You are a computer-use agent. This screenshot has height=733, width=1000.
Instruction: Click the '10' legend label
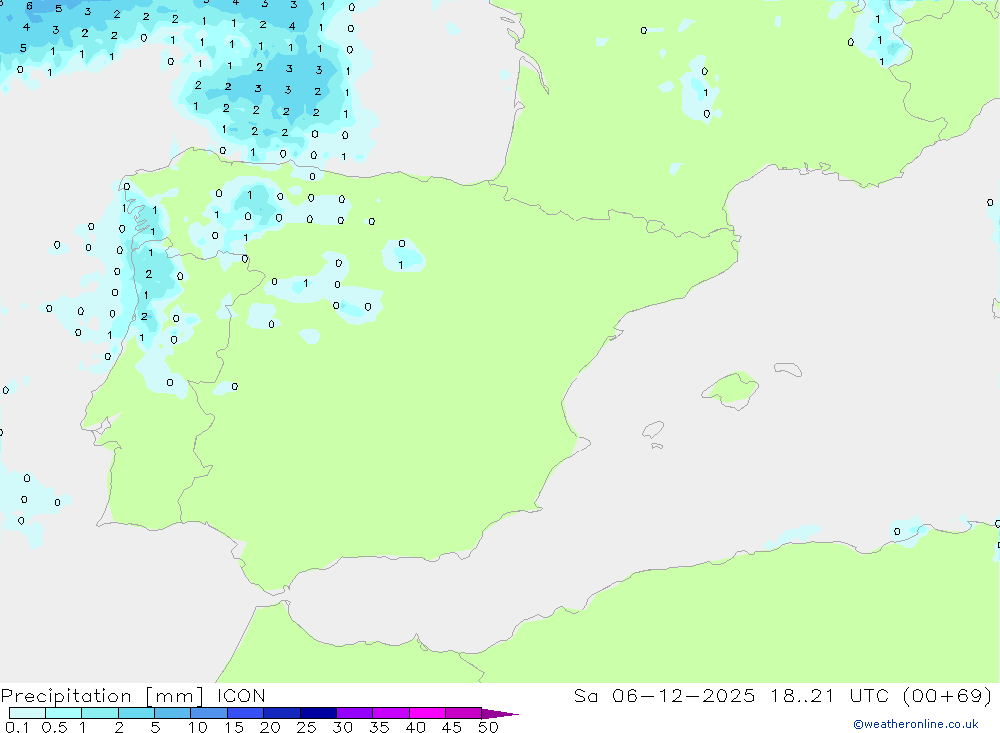pos(198,727)
